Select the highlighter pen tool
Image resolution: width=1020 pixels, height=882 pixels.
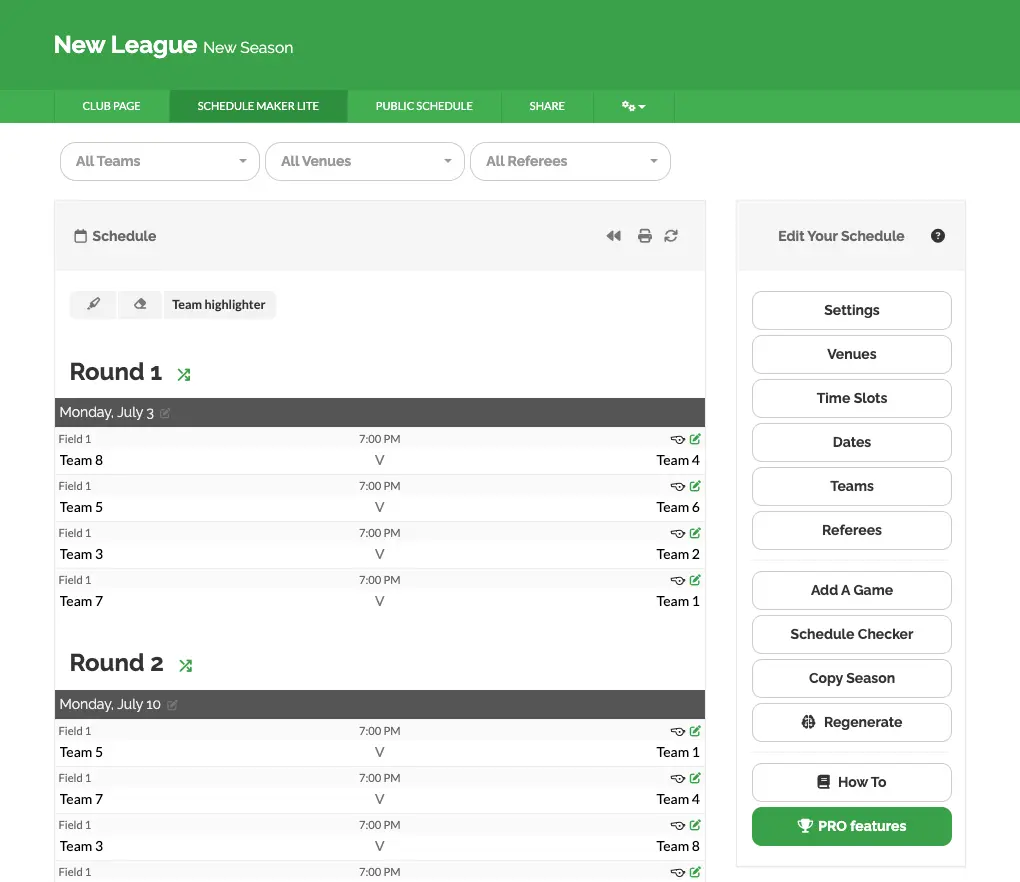[x=94, y=304]
